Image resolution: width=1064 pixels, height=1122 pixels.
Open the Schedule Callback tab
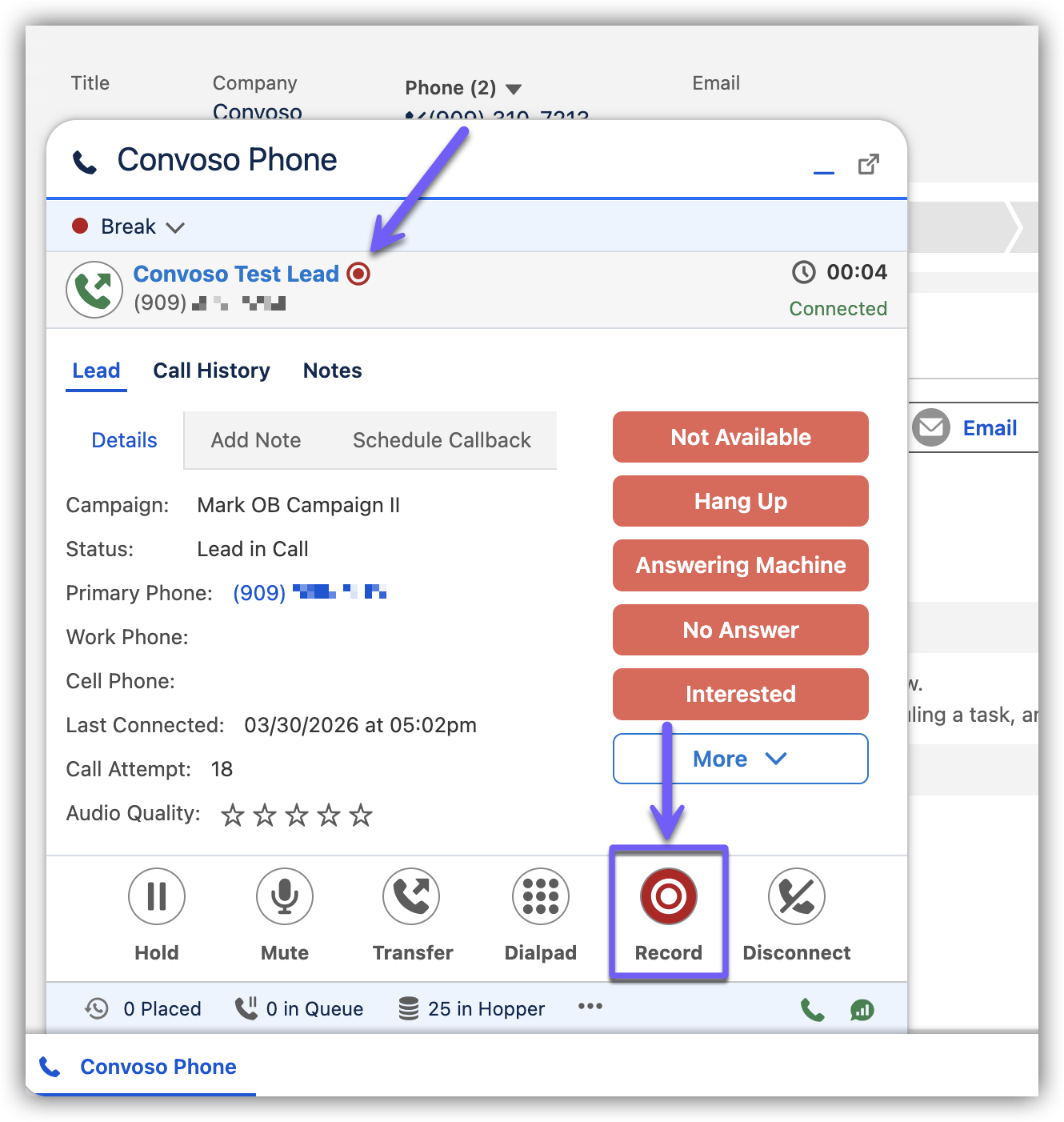442,440
